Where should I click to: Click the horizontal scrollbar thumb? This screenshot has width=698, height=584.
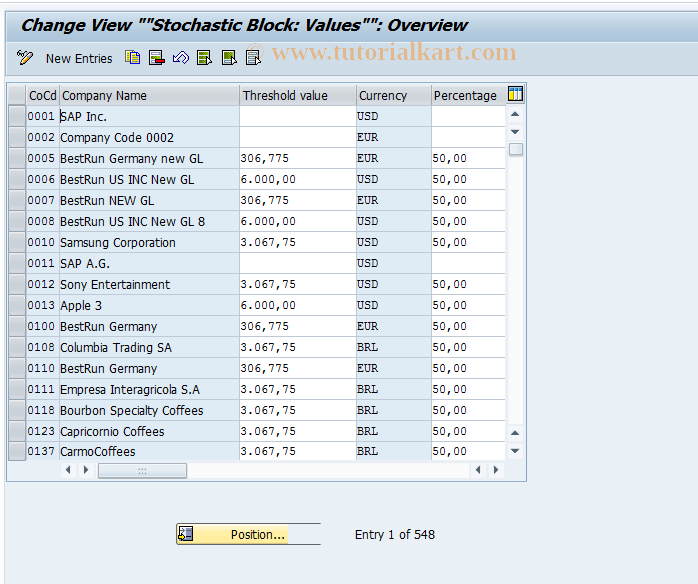pos(142,470)
